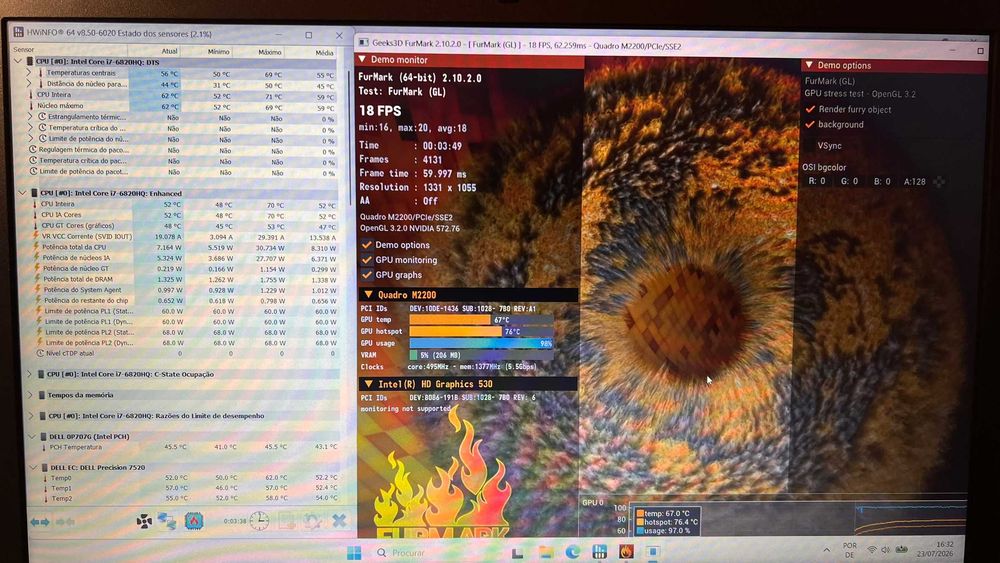Toggle the Render furry object checkbox

pos(811,109)
